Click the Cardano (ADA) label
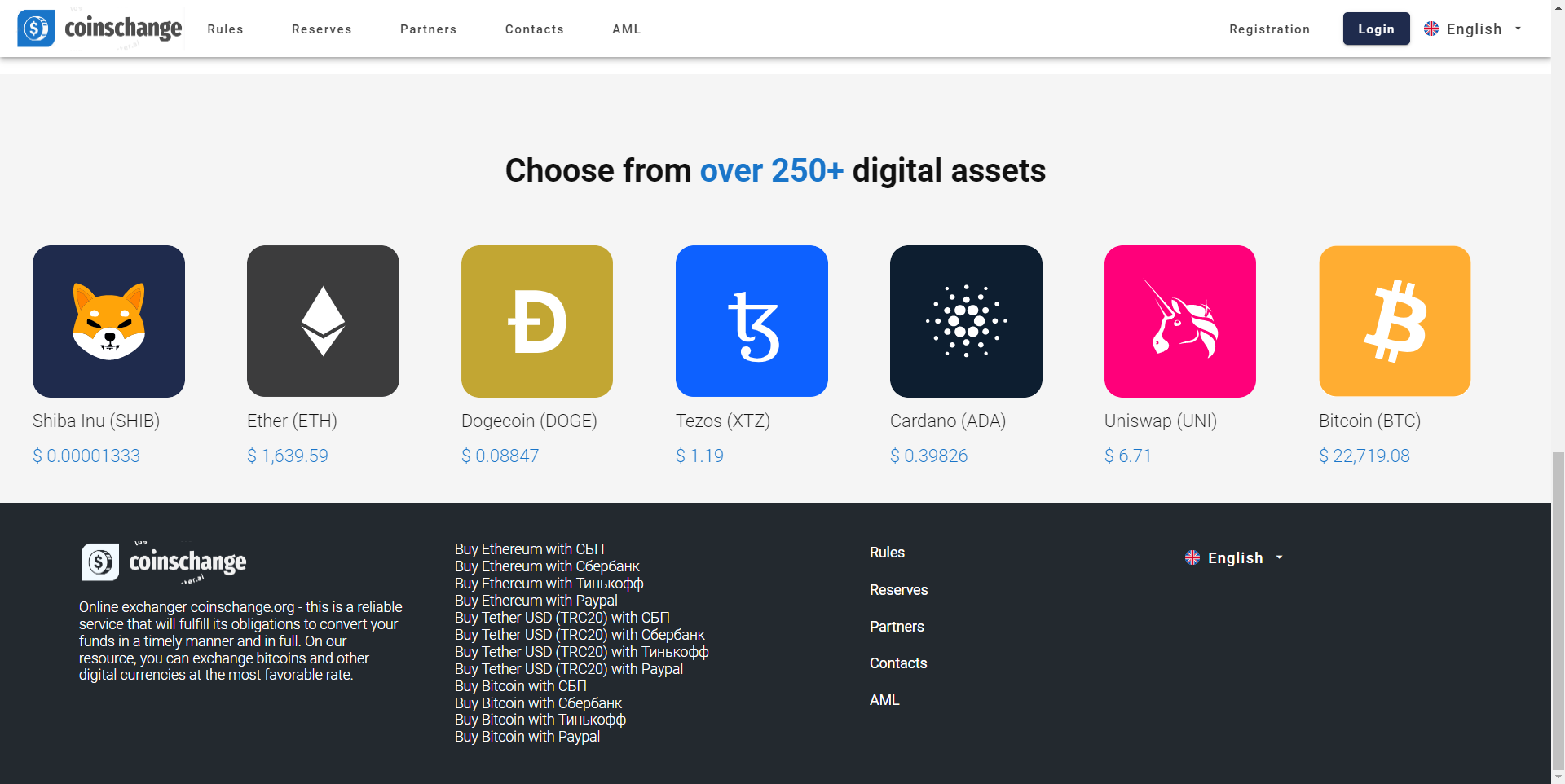Viewport: 1565px width, 784px height. click(x=948, y=421)
